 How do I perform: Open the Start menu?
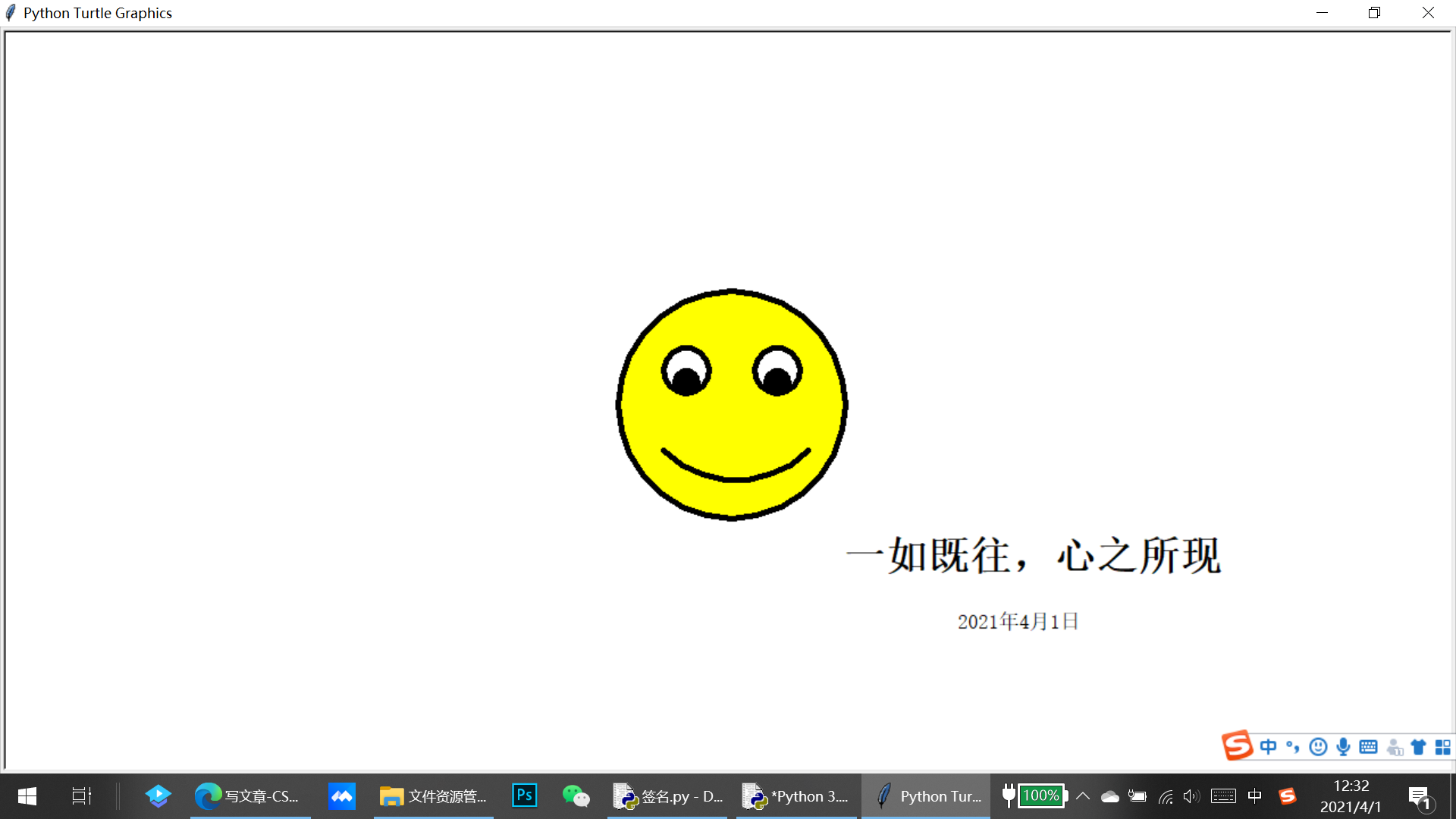[26, 795]
